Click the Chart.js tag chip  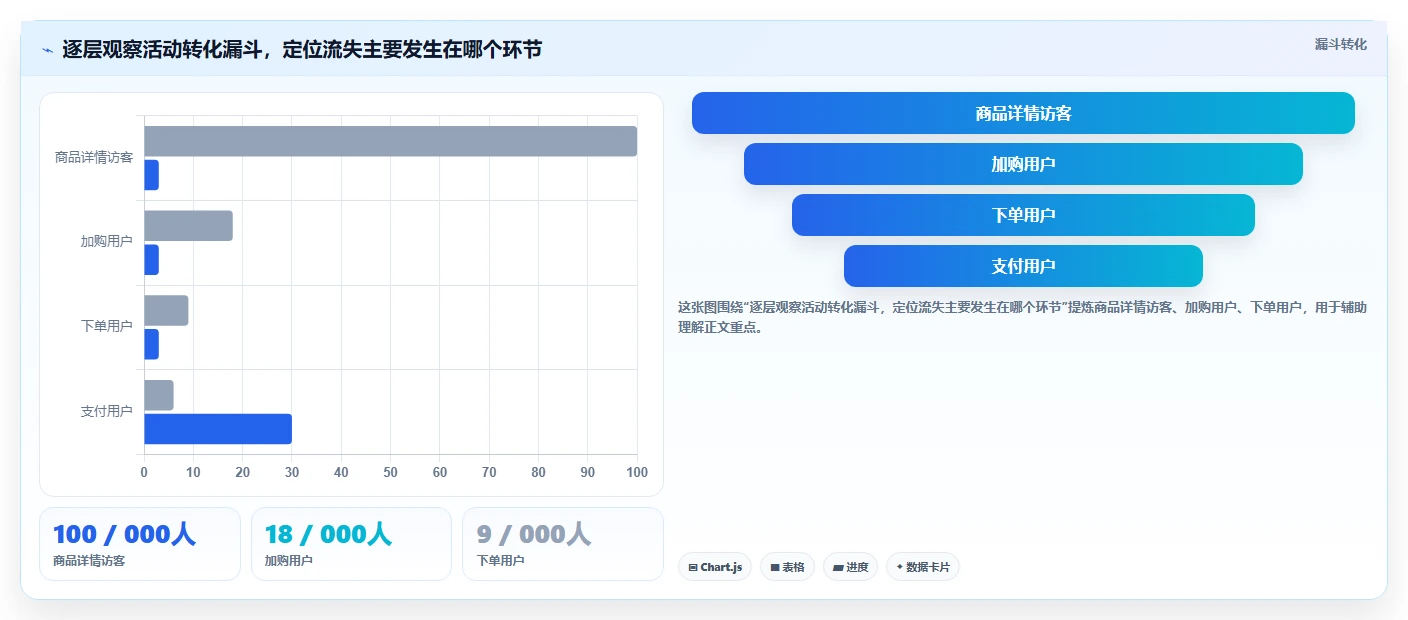coord(715,567)
